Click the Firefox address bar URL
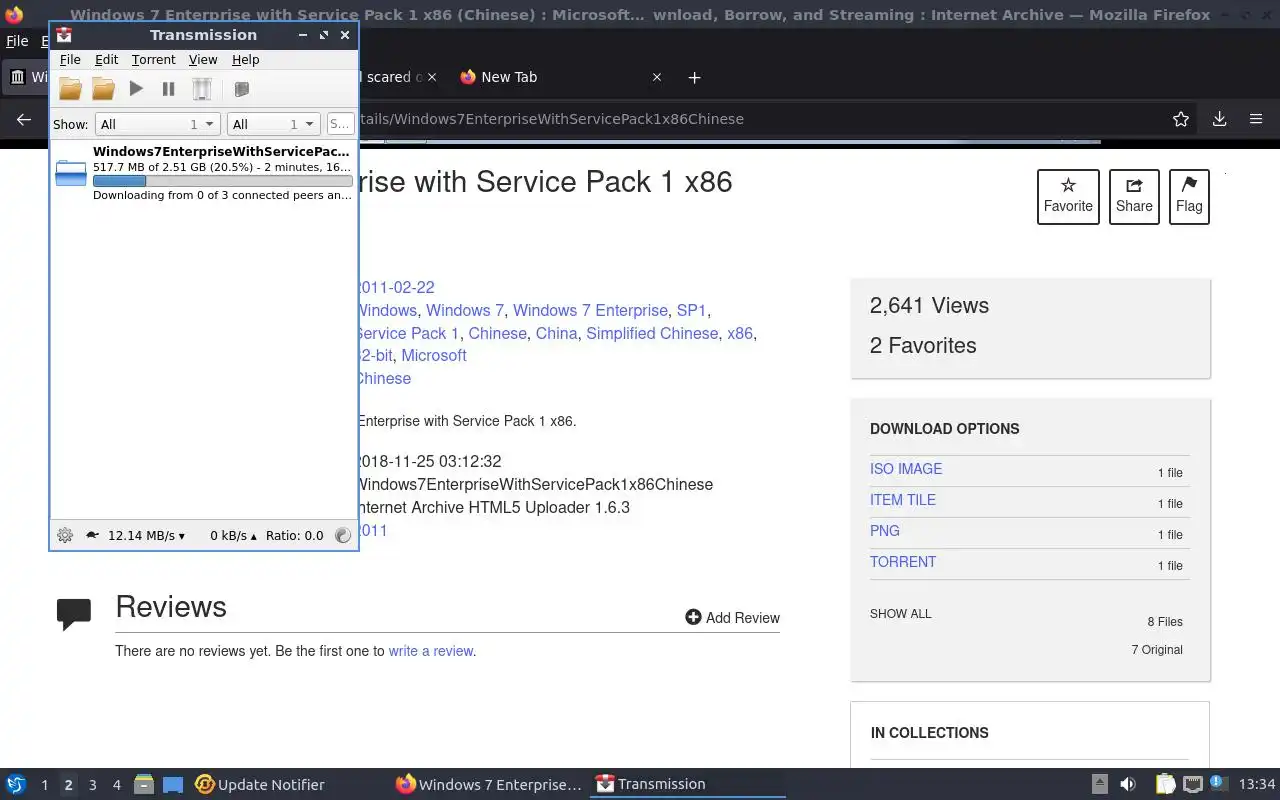The height and width of the screenshot is (800, 1280). click(x=551, y=119)
